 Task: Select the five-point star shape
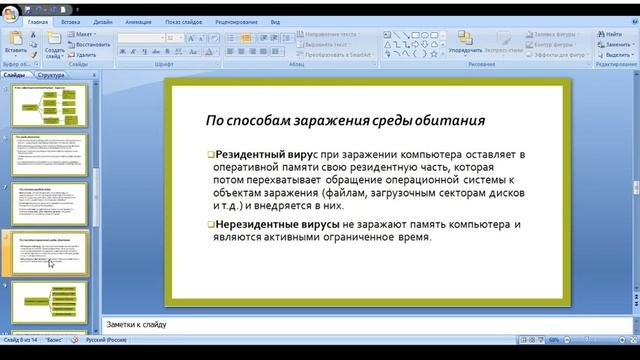[x=434, y=53]
